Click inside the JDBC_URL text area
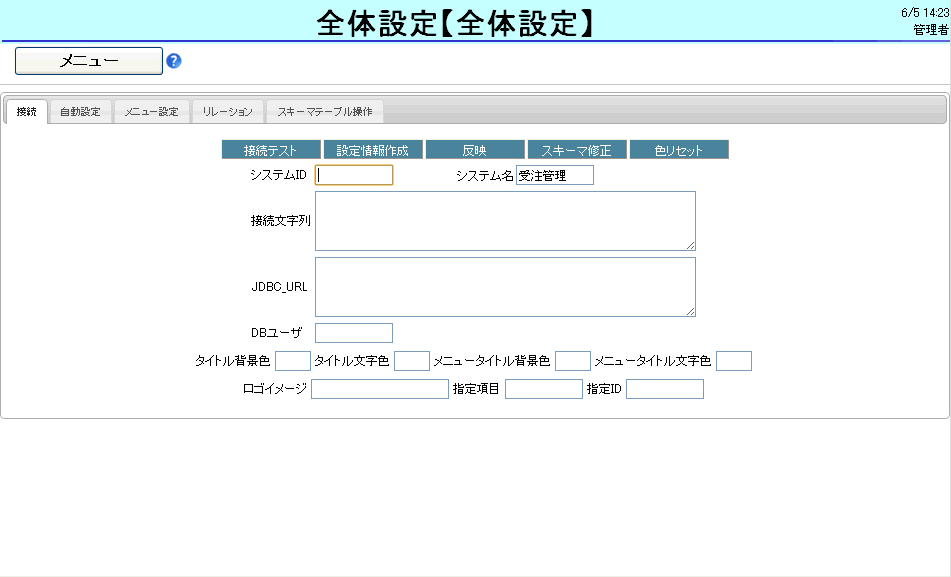951x577 pixels. point(505,287)
